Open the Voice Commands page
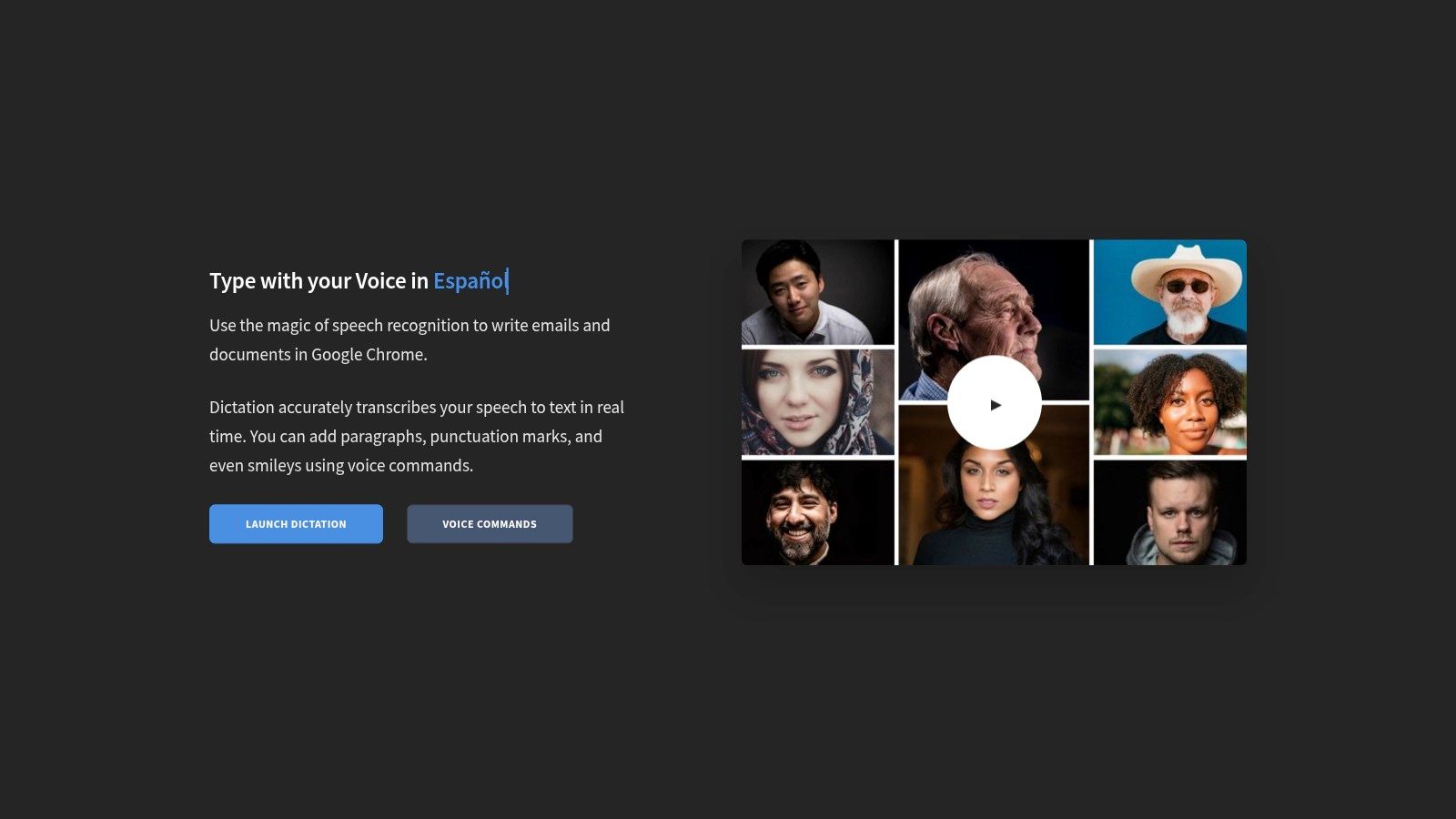This screenshot has width=1456, height=819. (490, 523)
